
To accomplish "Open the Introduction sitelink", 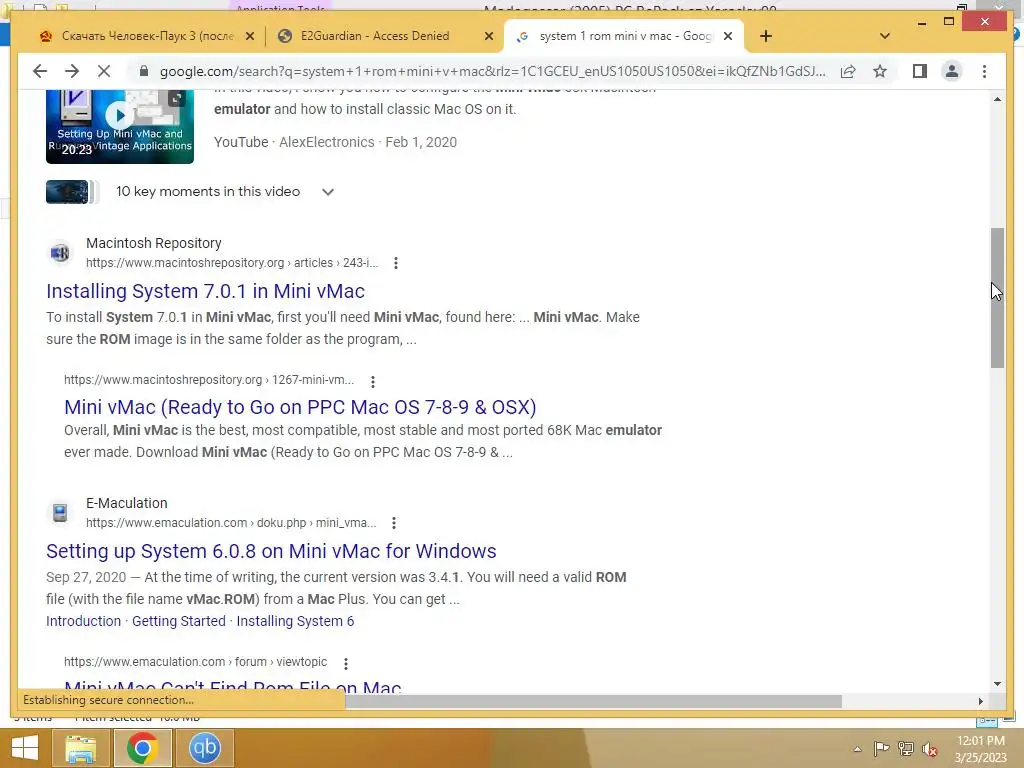I will pos(84,621).
